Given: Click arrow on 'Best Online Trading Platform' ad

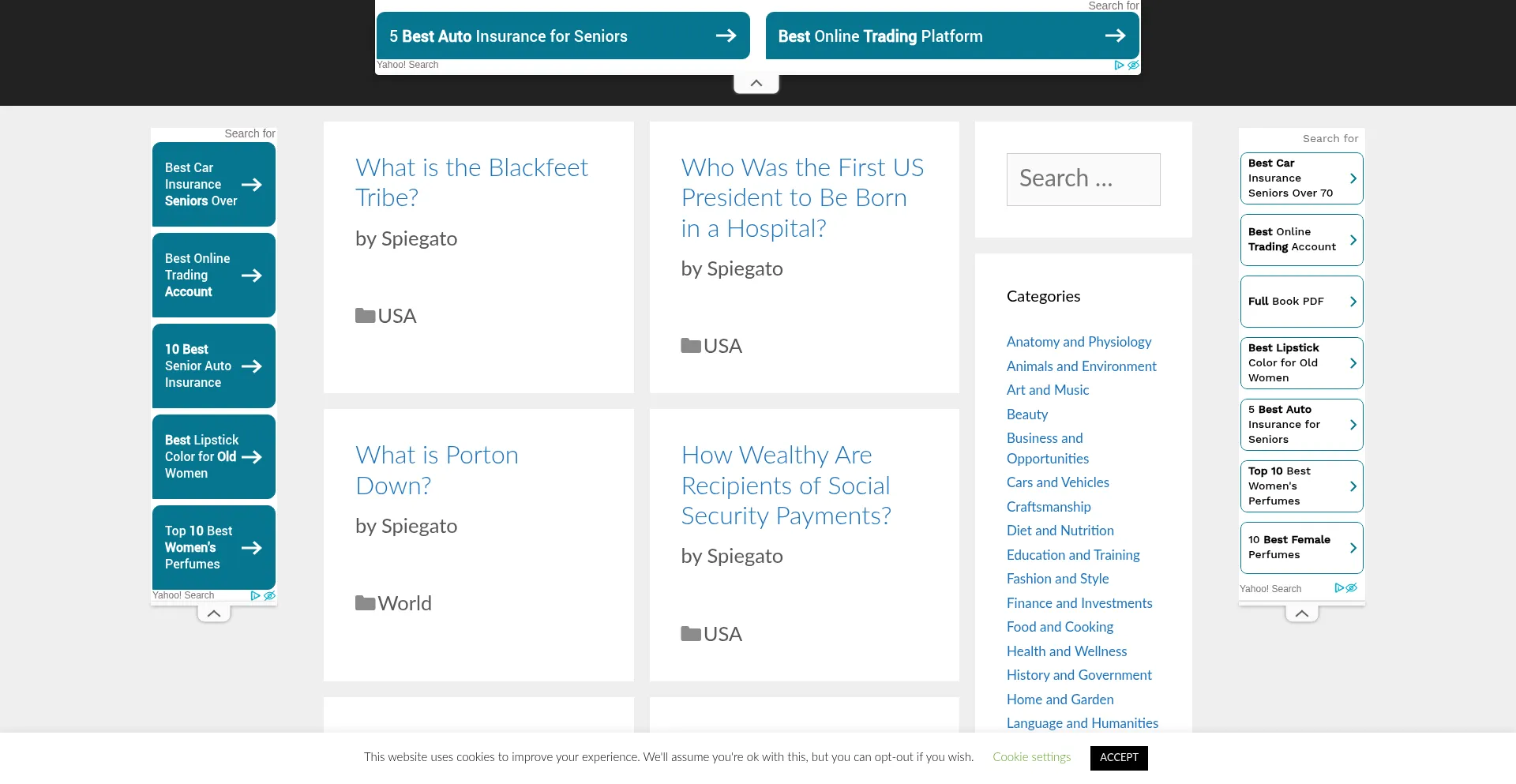Looking at the screenshot, I should click(x=1115, y=36).
